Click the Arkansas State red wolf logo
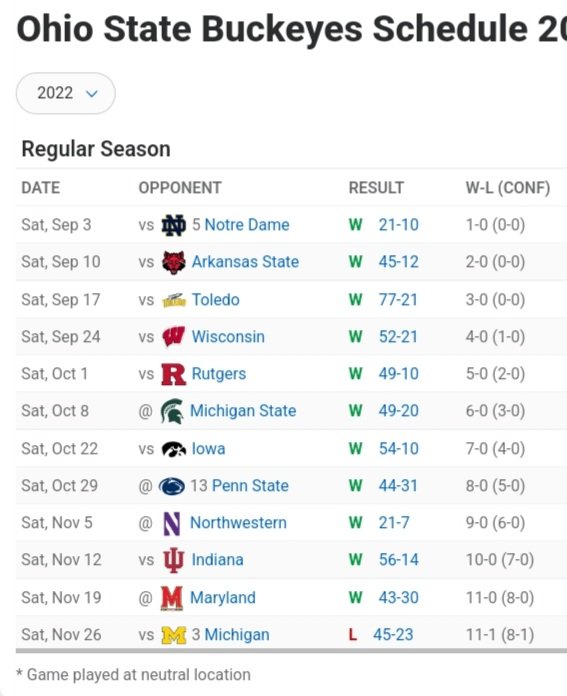The width and height of the screenshot is (567, 696). [173, 262]
